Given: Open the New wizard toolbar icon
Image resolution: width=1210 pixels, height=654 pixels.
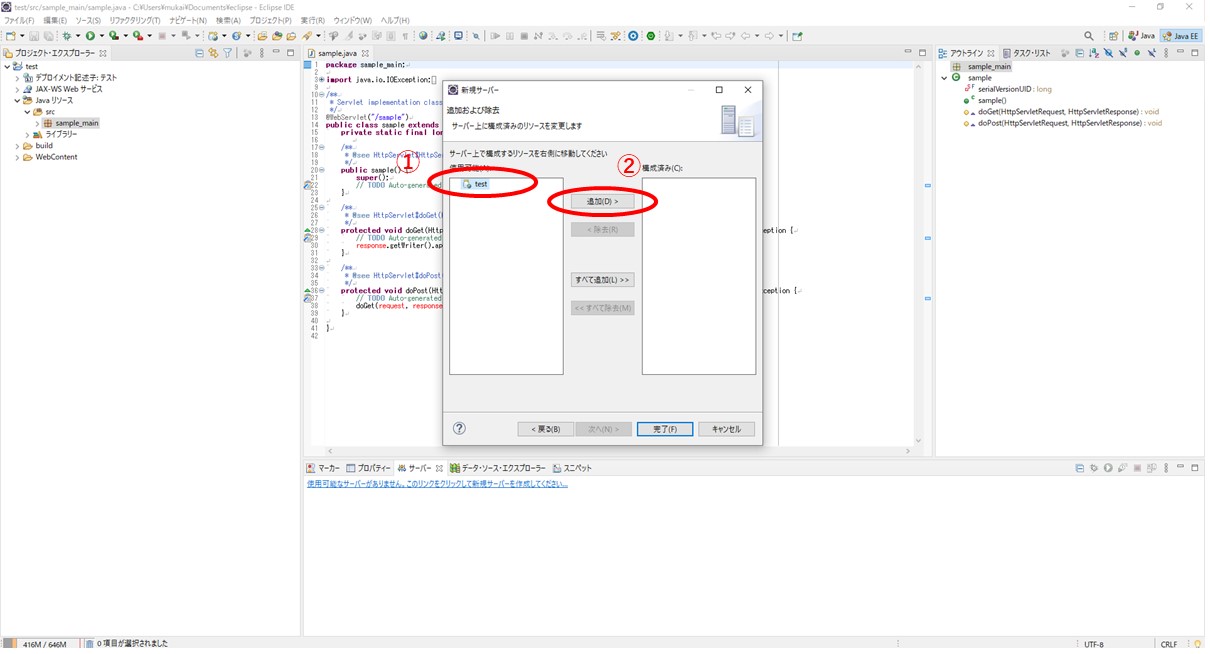Looking at the screenshot, I should 9,36.
